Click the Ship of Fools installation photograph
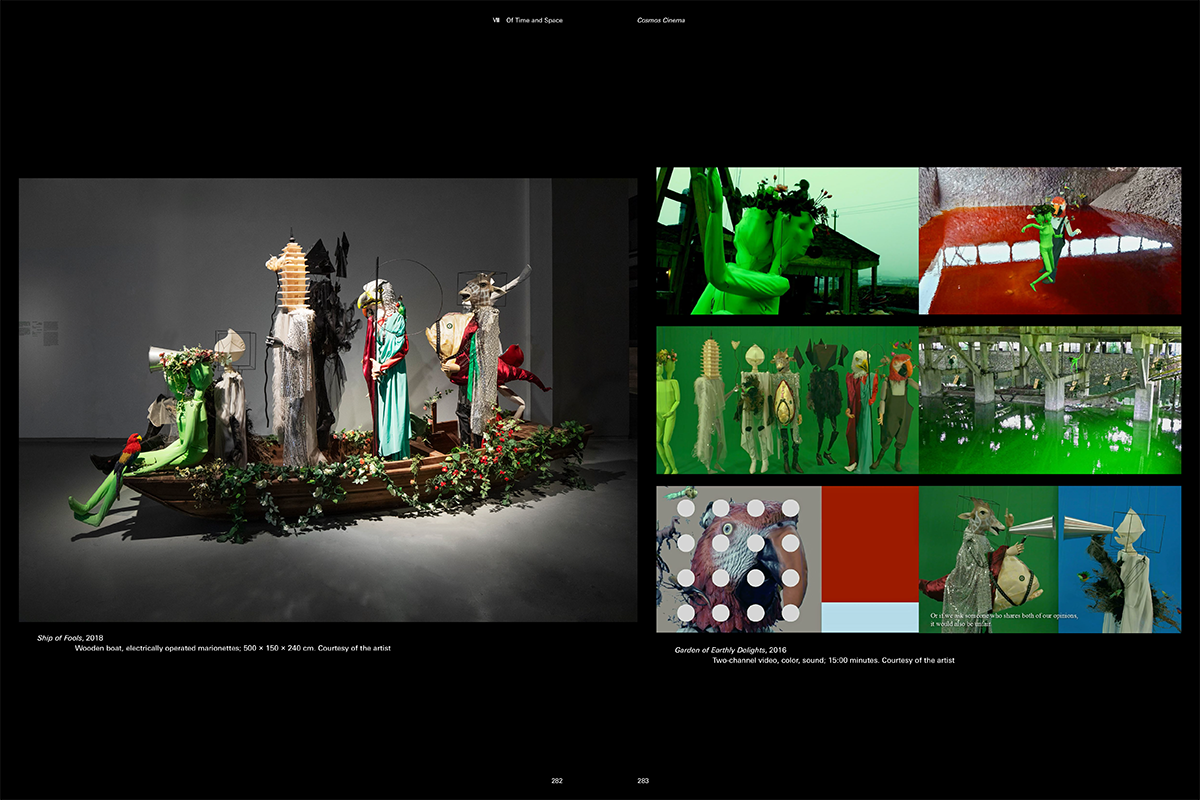1200x800 pixels. pyautogui.click(x=328, y=400)
